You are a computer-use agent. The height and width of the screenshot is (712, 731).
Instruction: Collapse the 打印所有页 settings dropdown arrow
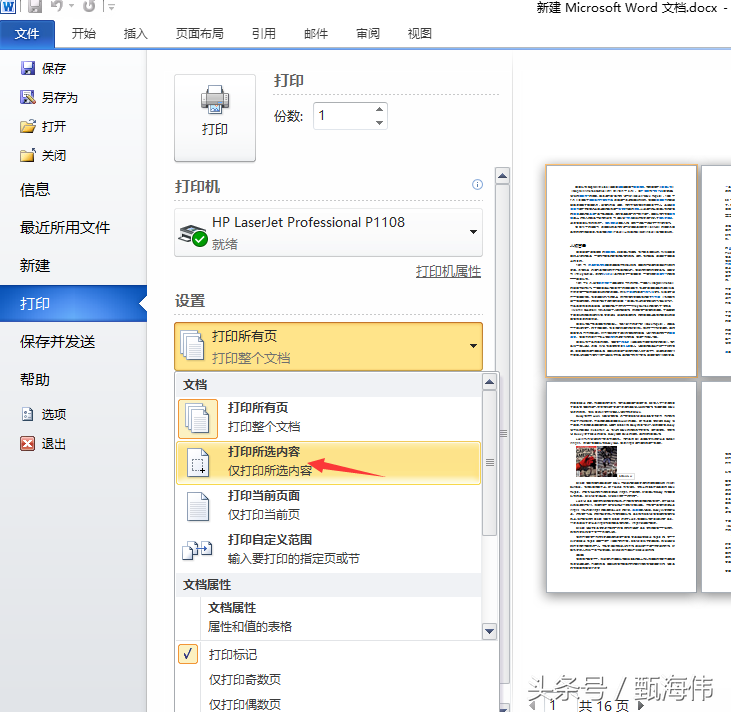(x=473, y=346)
